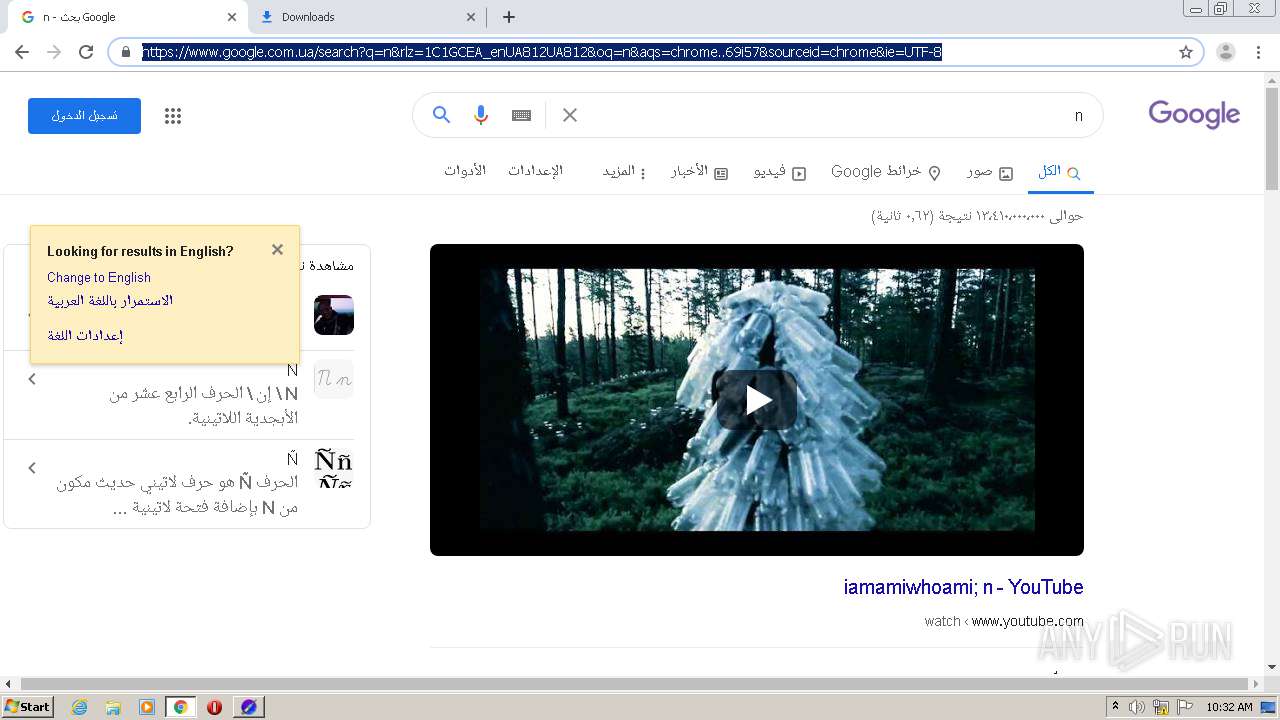This screenshot has width=1280, height=720.
Task: Continue in Arabic language link
Action: pos(110,300)
